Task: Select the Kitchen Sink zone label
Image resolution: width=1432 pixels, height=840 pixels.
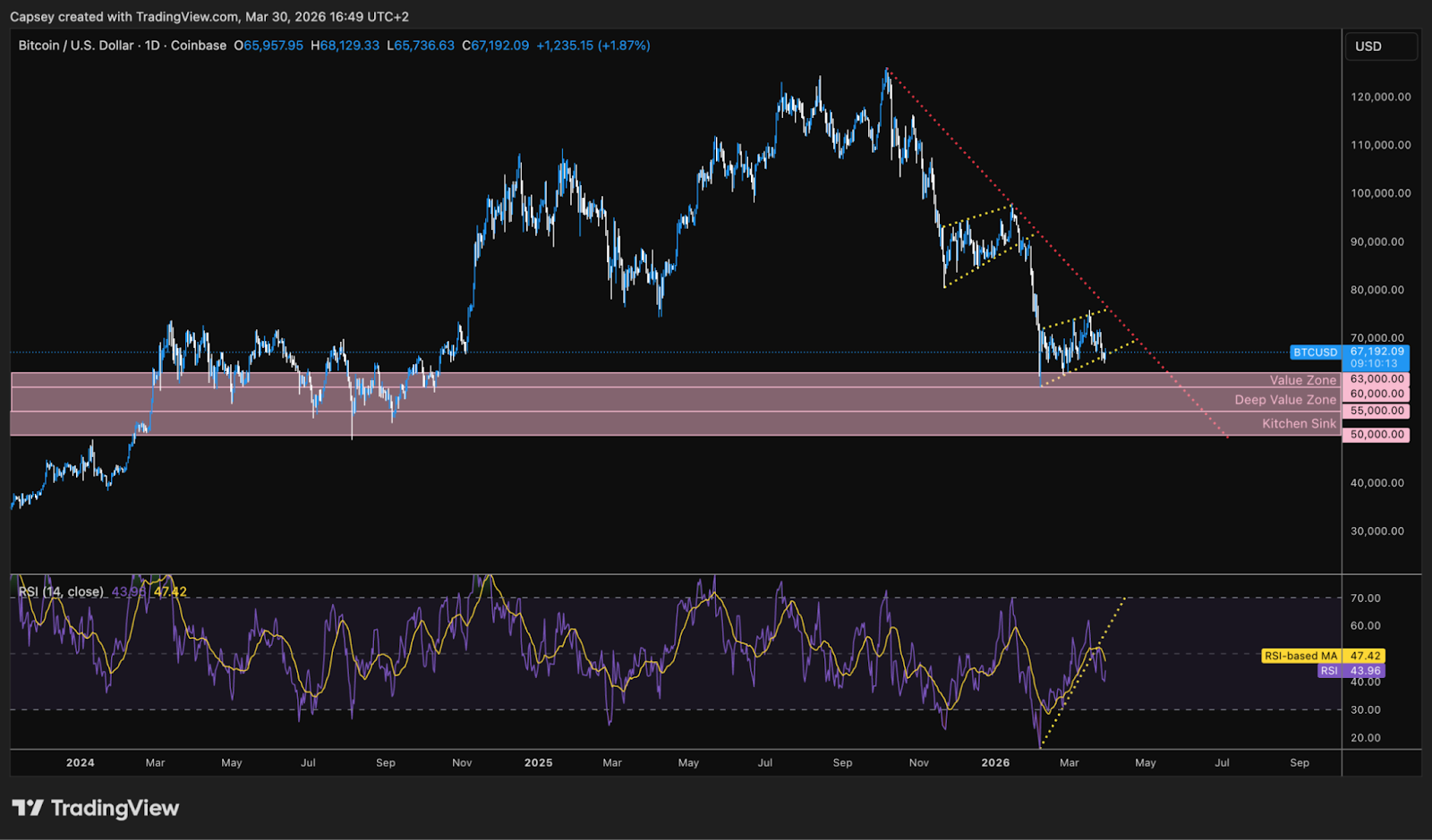Action: coord(1299,423)
